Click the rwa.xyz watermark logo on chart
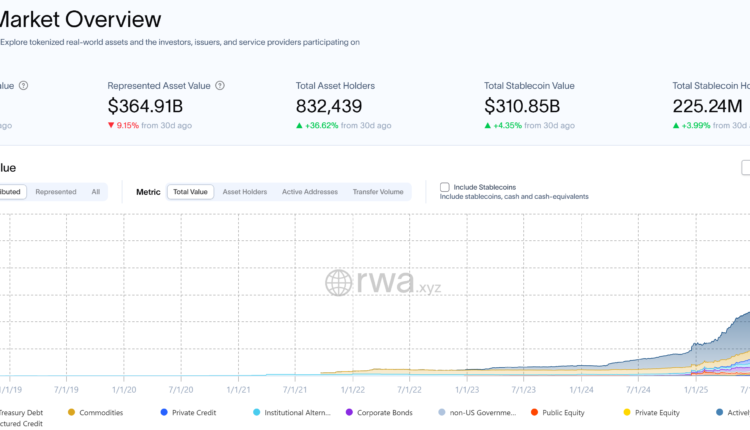 click(382, 282)
